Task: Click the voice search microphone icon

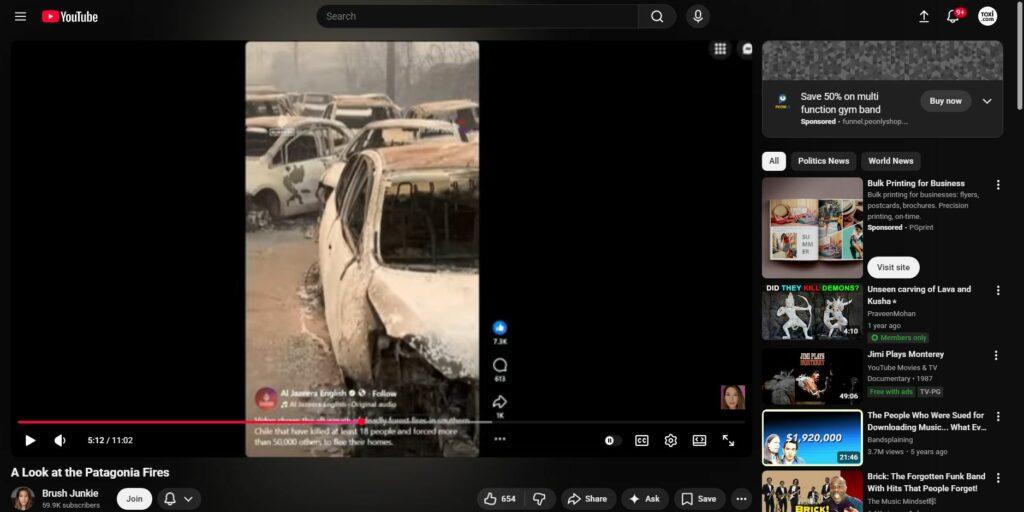Action: click(x=697, y=17)
